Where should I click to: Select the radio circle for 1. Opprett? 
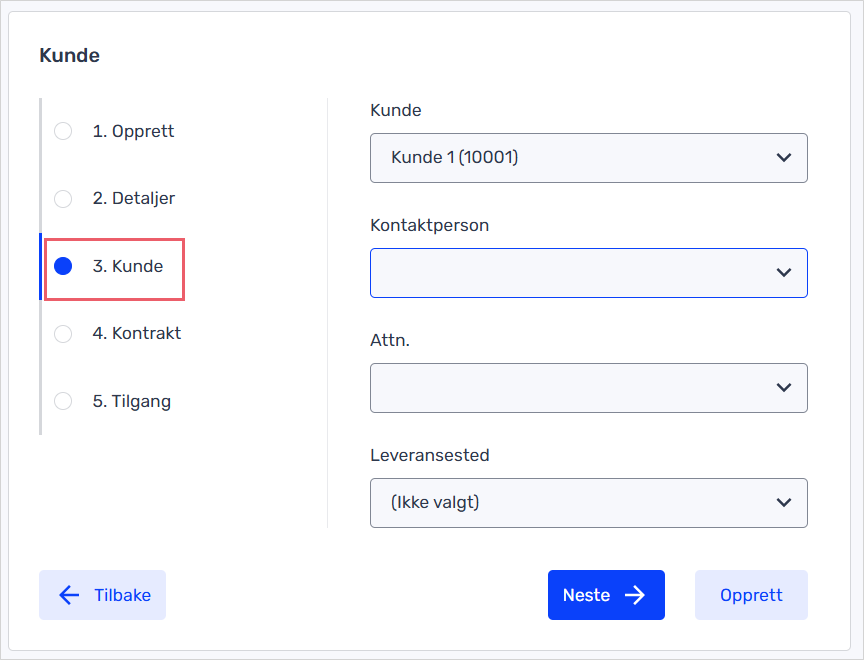tap(63, 131)
